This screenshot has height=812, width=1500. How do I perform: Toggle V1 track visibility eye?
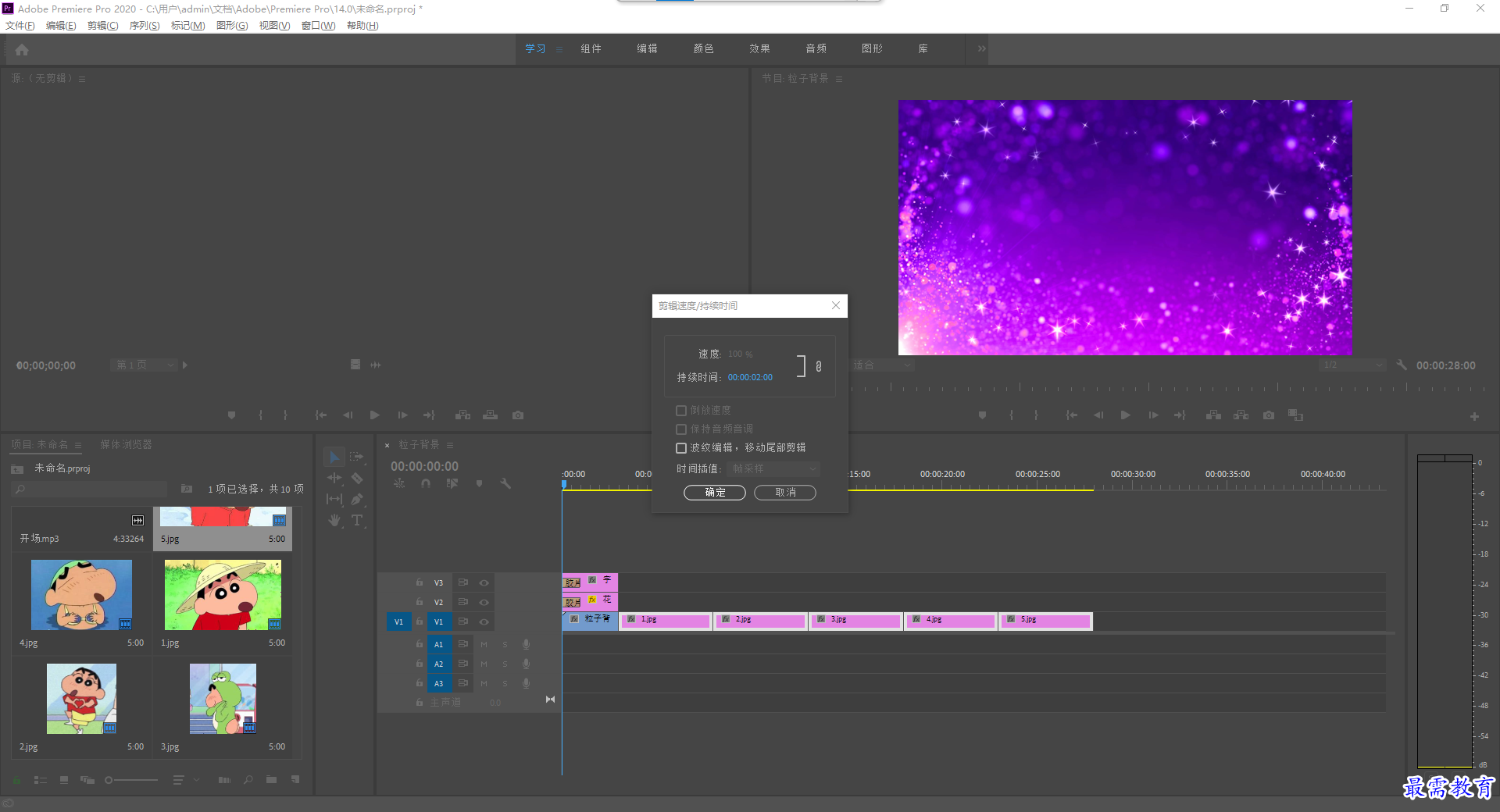point(484,621)
